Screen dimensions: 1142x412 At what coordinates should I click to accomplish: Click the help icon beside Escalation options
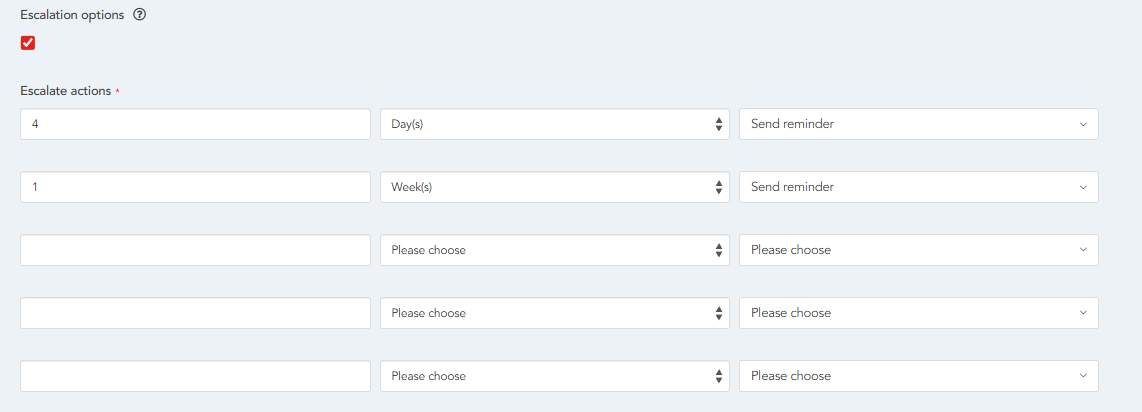[140, 15]
